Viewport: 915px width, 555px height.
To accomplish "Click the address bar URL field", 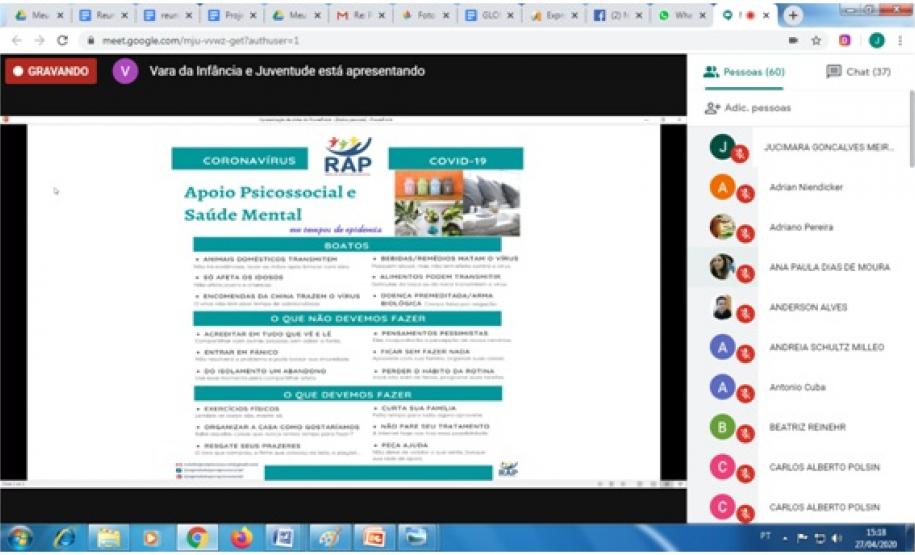I will 400,40.
